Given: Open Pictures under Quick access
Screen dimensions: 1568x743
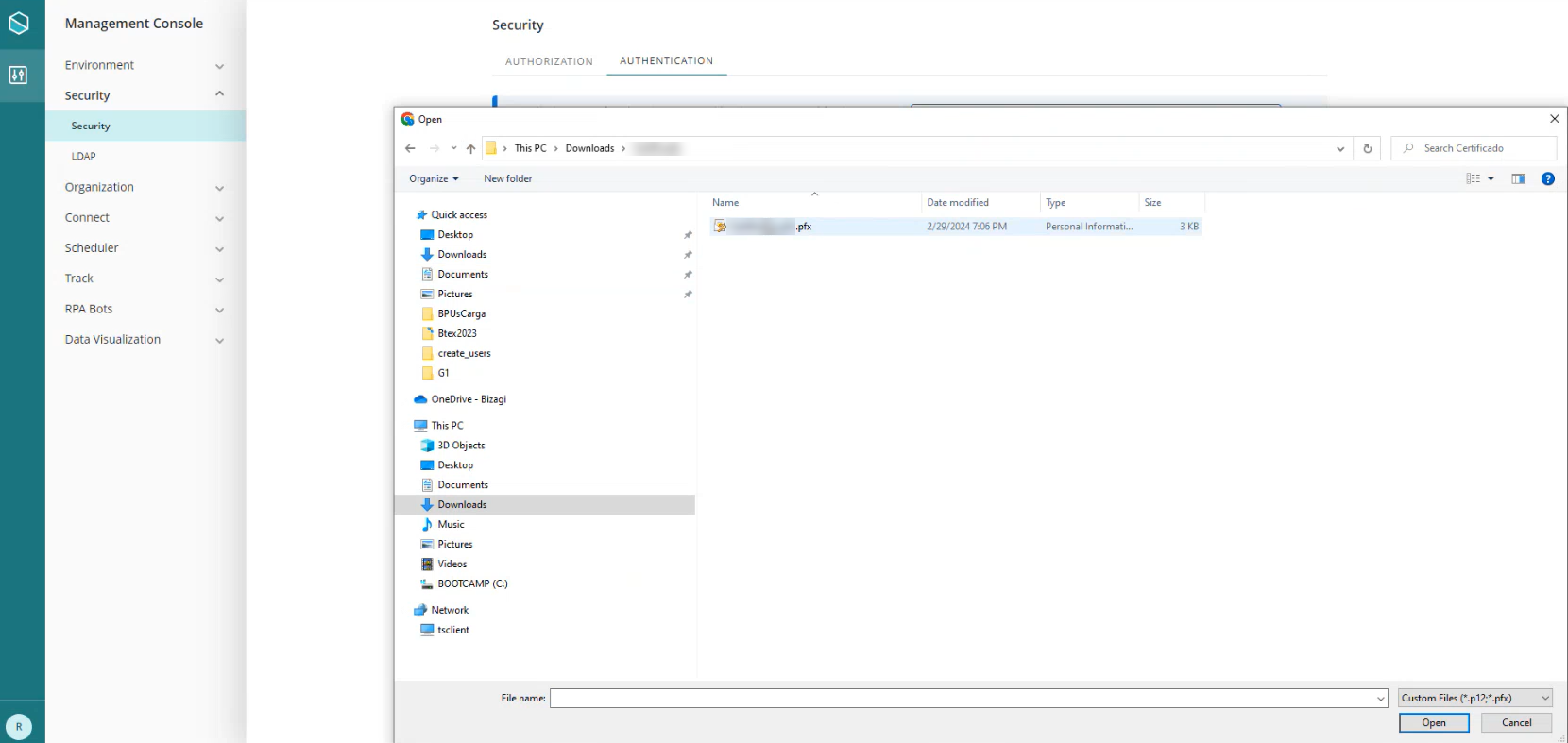Looking at the screenshot, I should 454,295.
